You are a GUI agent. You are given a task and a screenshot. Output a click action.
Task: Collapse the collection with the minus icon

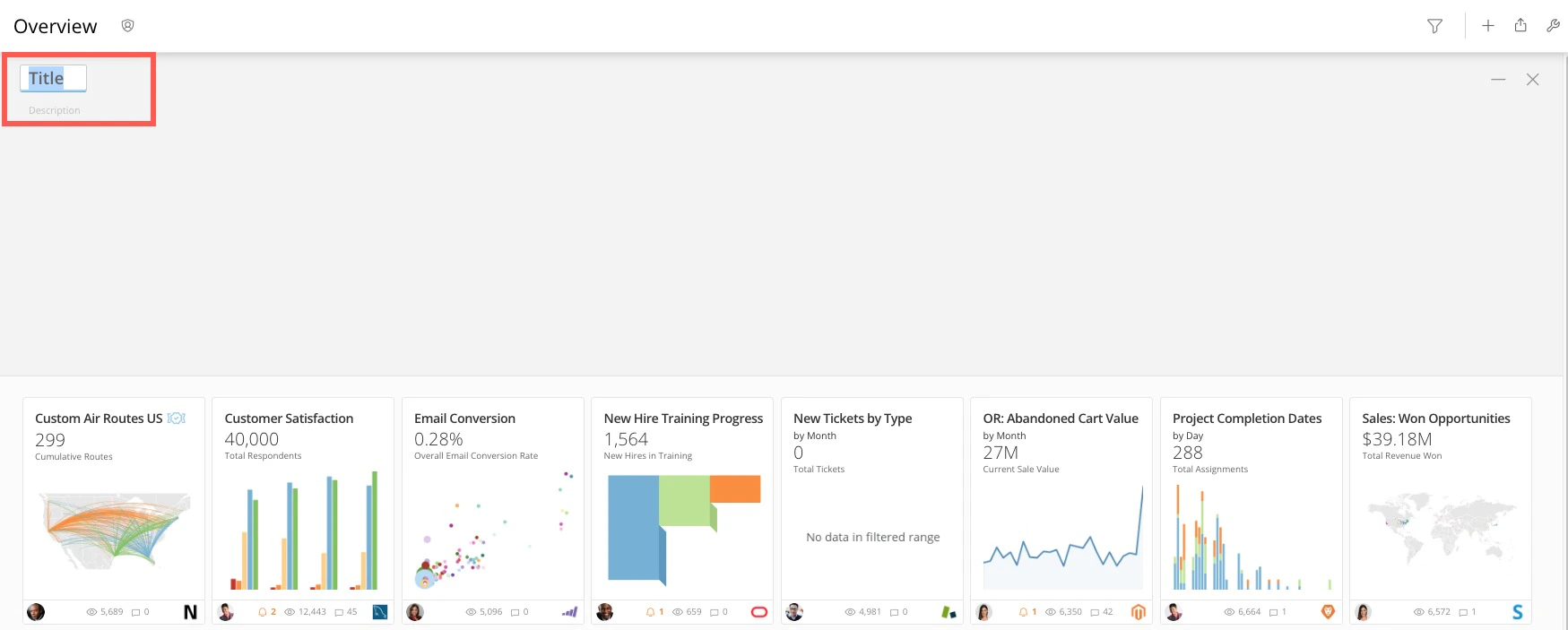coord(1498,80)
